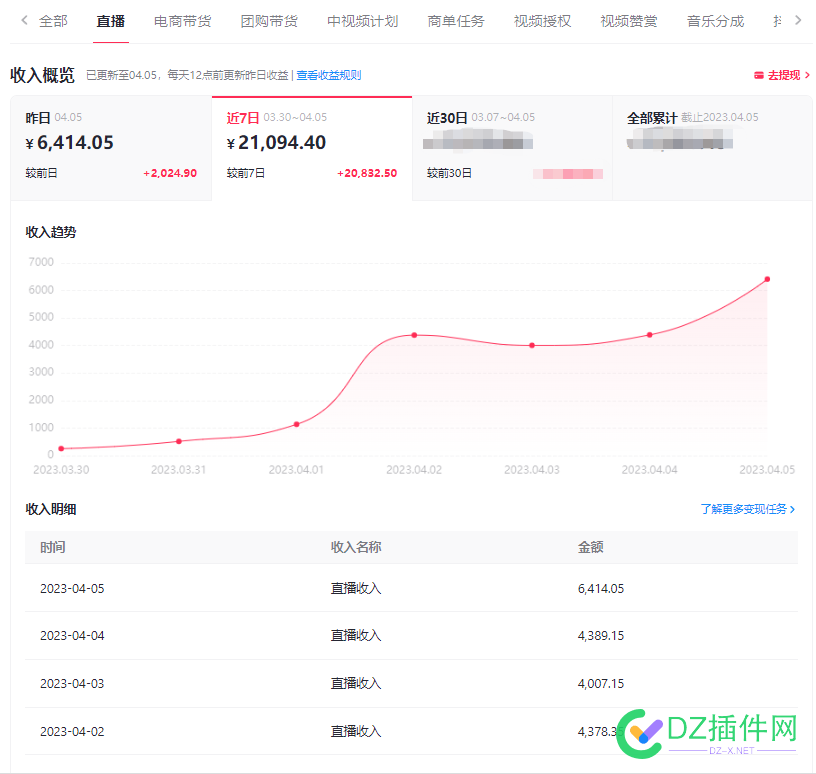Select the 视频赞赏 category
816x774 pixels.
click(628, 20)
